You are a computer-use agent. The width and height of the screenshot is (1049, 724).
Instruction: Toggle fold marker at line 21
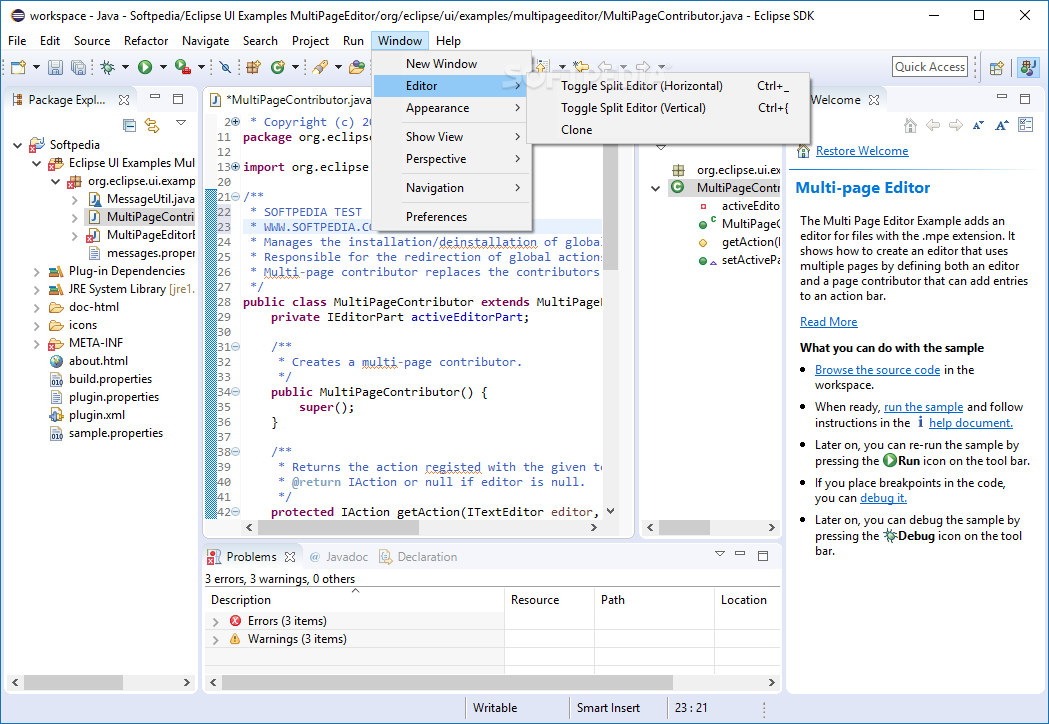(x=235, y=197)
